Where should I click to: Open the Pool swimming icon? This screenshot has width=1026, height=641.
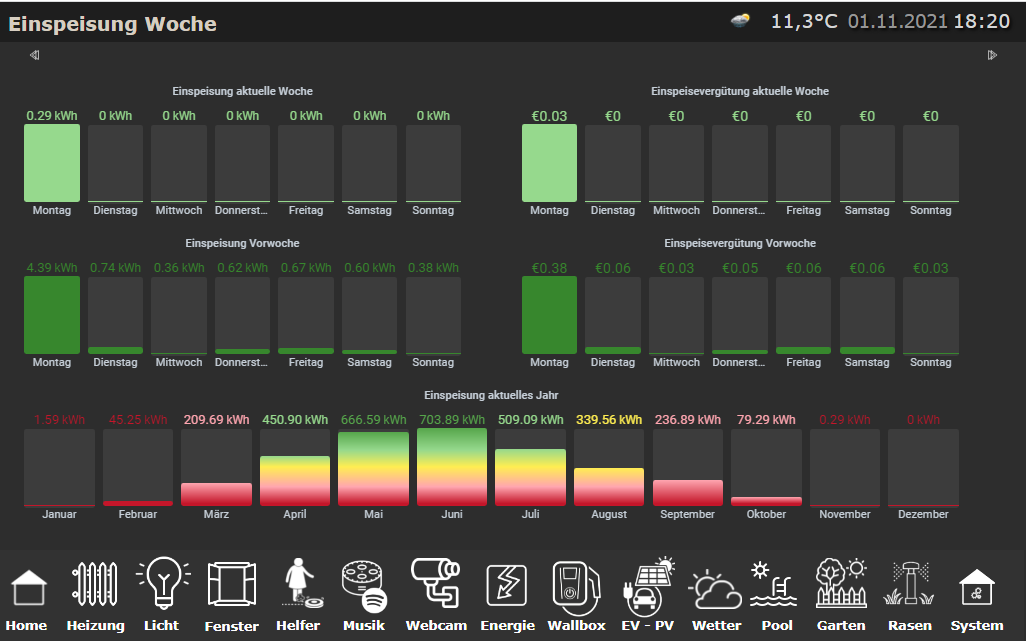(x=774, y=583)
